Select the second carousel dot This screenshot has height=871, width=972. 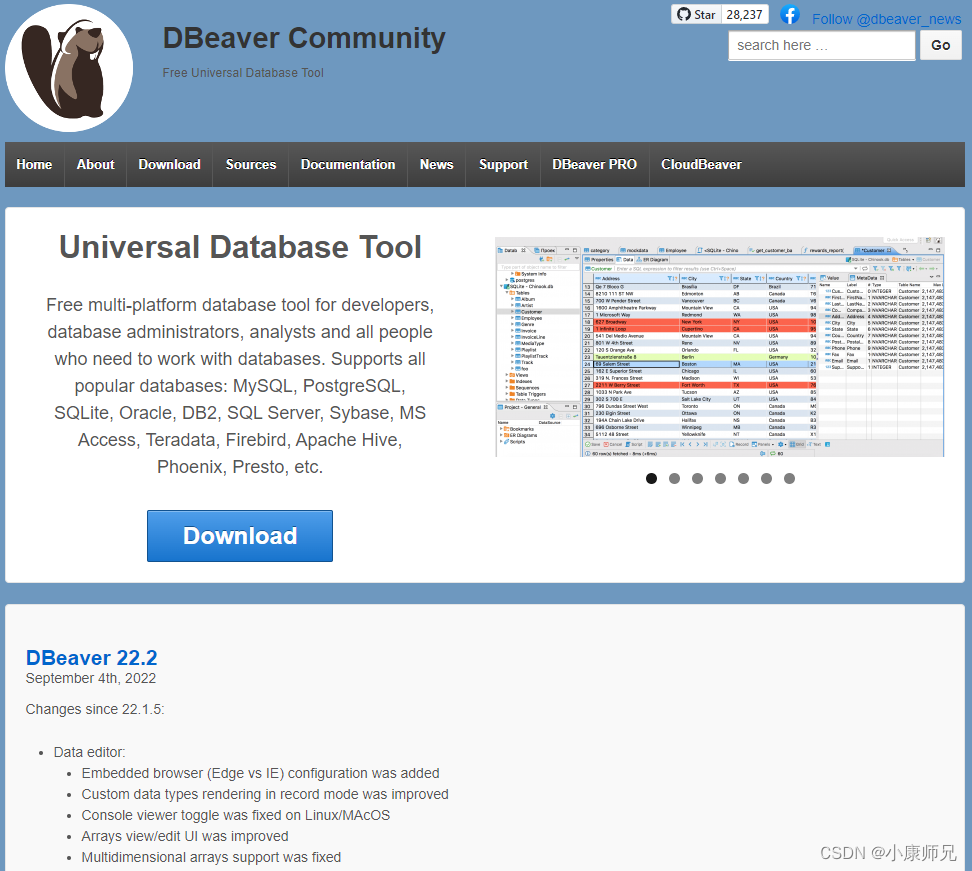(674, 478)
